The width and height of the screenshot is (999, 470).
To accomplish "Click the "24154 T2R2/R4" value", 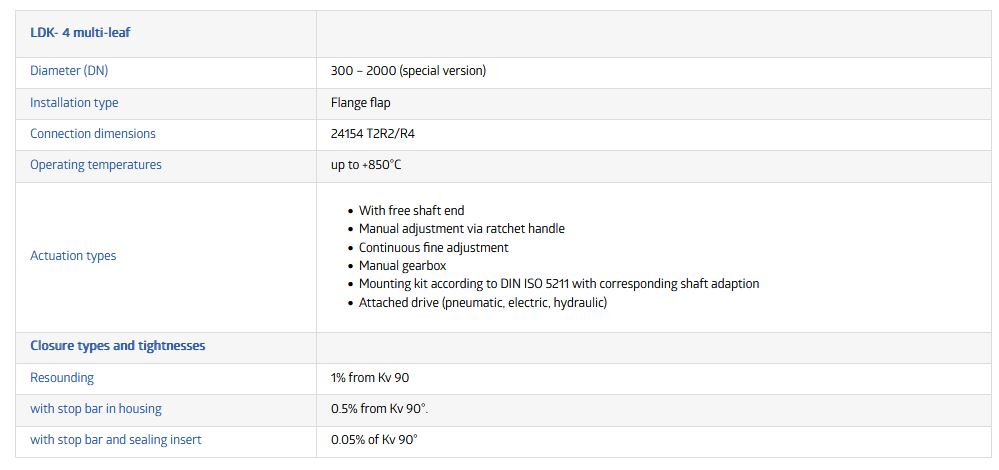I will pyautogui.click(x=375, y=134).
